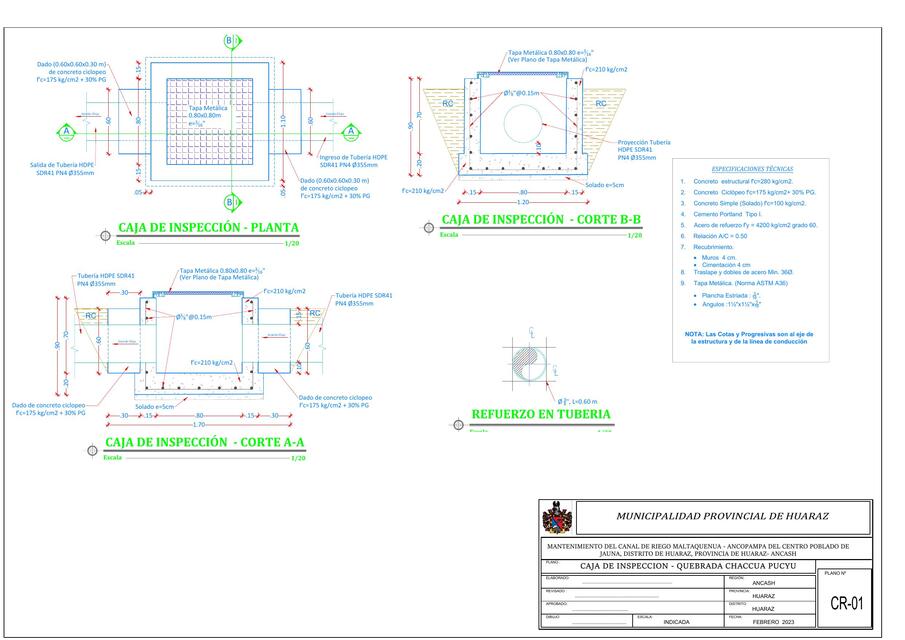Click the B section marker above the plan view

[231, 40]
